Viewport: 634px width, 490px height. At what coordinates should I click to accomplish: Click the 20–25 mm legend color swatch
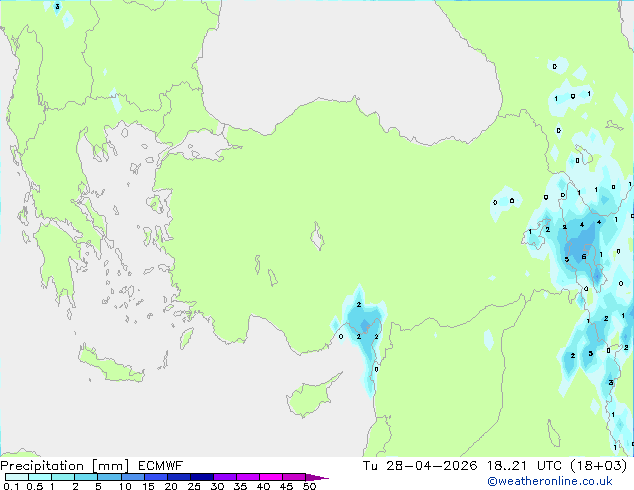(179, 477)
